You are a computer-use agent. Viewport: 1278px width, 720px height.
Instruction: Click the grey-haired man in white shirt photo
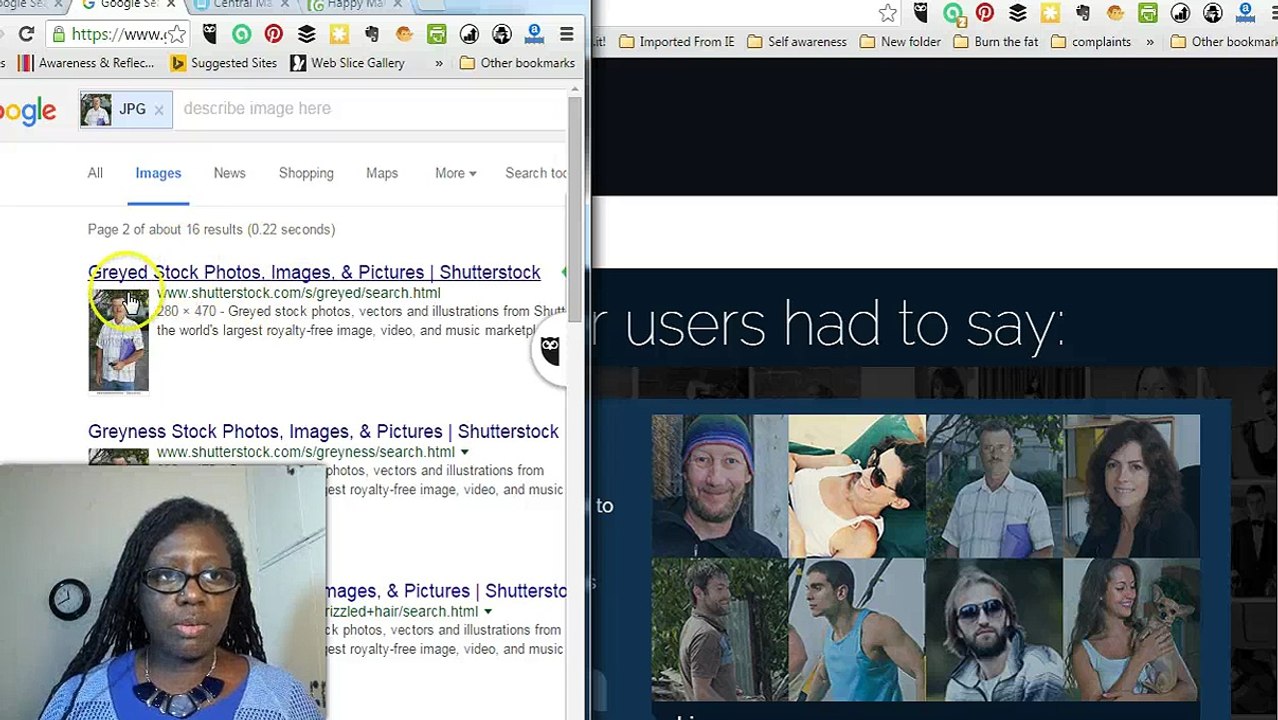tap(995, 486)
